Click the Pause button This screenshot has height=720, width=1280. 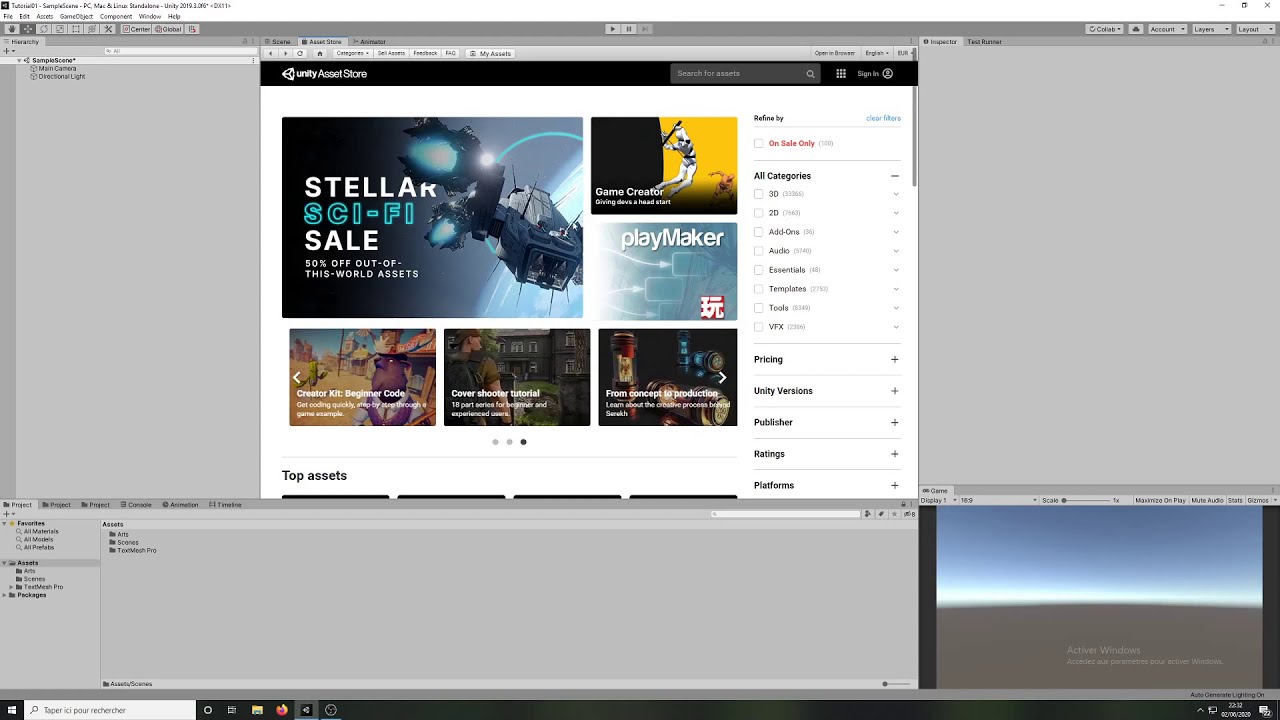628,29
